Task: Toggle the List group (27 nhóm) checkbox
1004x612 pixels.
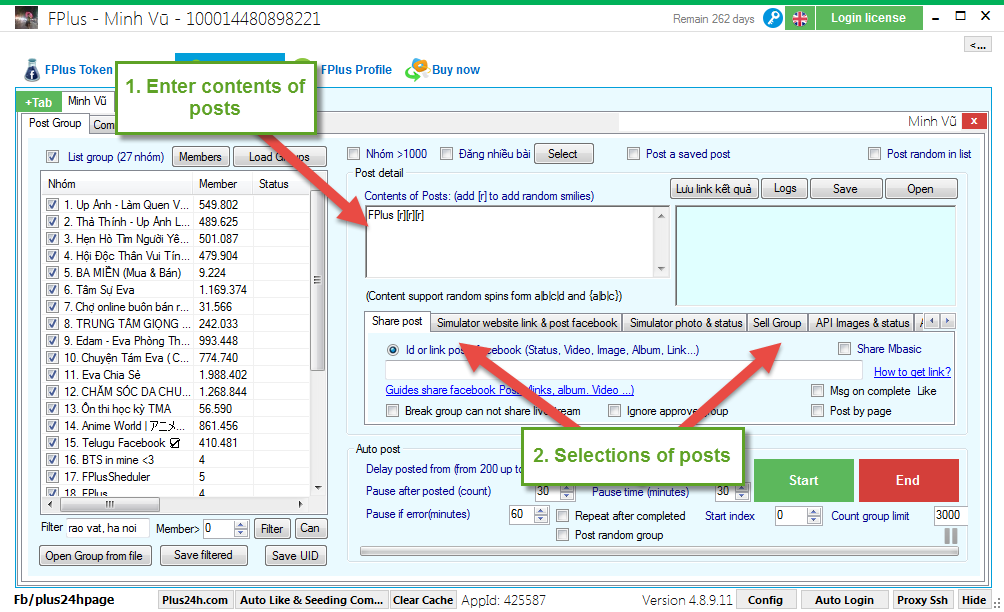Action: [x=53, y=157]
